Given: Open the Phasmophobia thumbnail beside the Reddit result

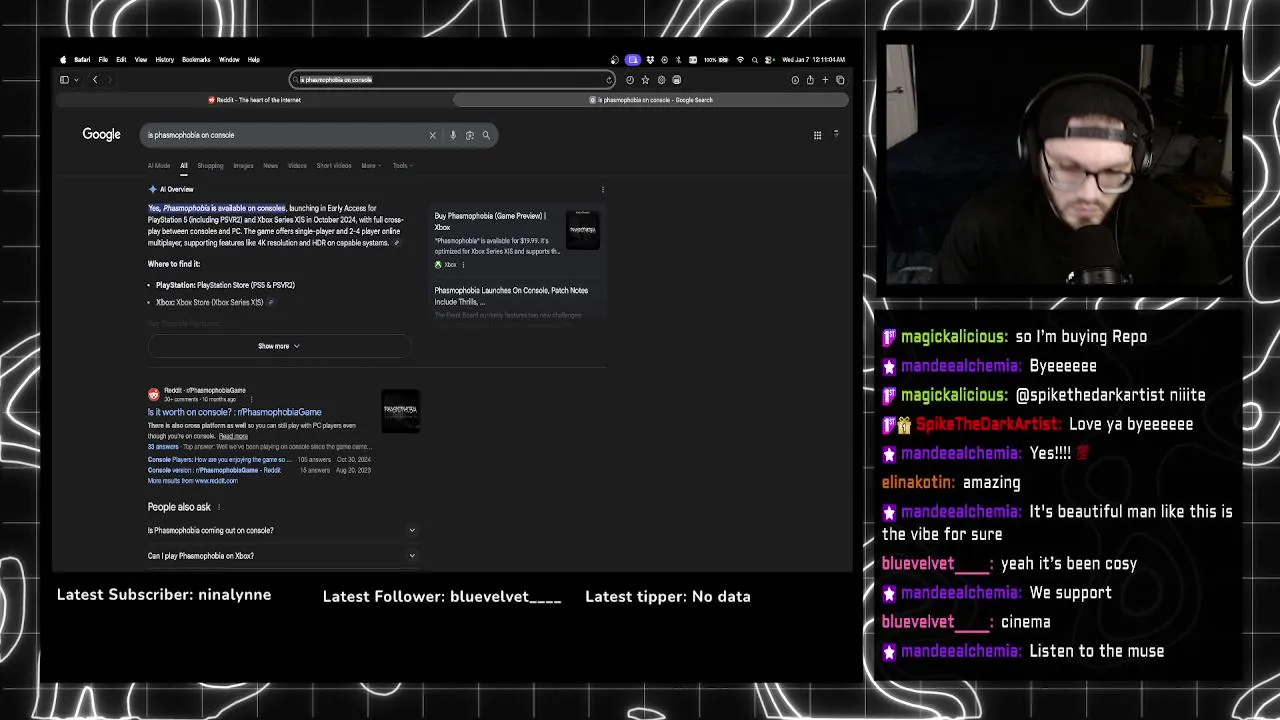Looking at the screenshot, I should (401, 412).
